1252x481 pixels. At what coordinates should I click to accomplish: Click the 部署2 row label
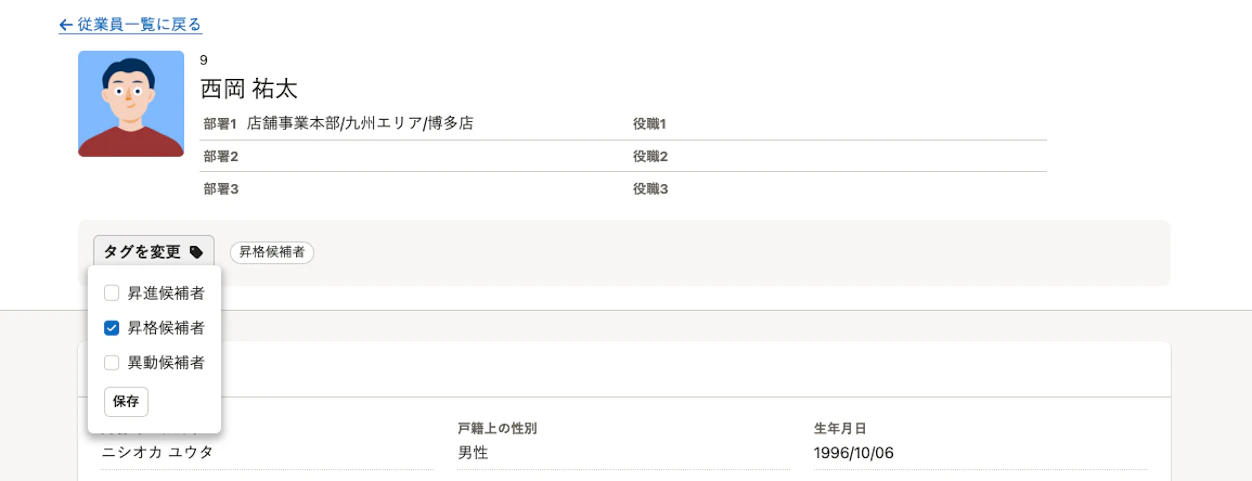(x=220, y=156)
